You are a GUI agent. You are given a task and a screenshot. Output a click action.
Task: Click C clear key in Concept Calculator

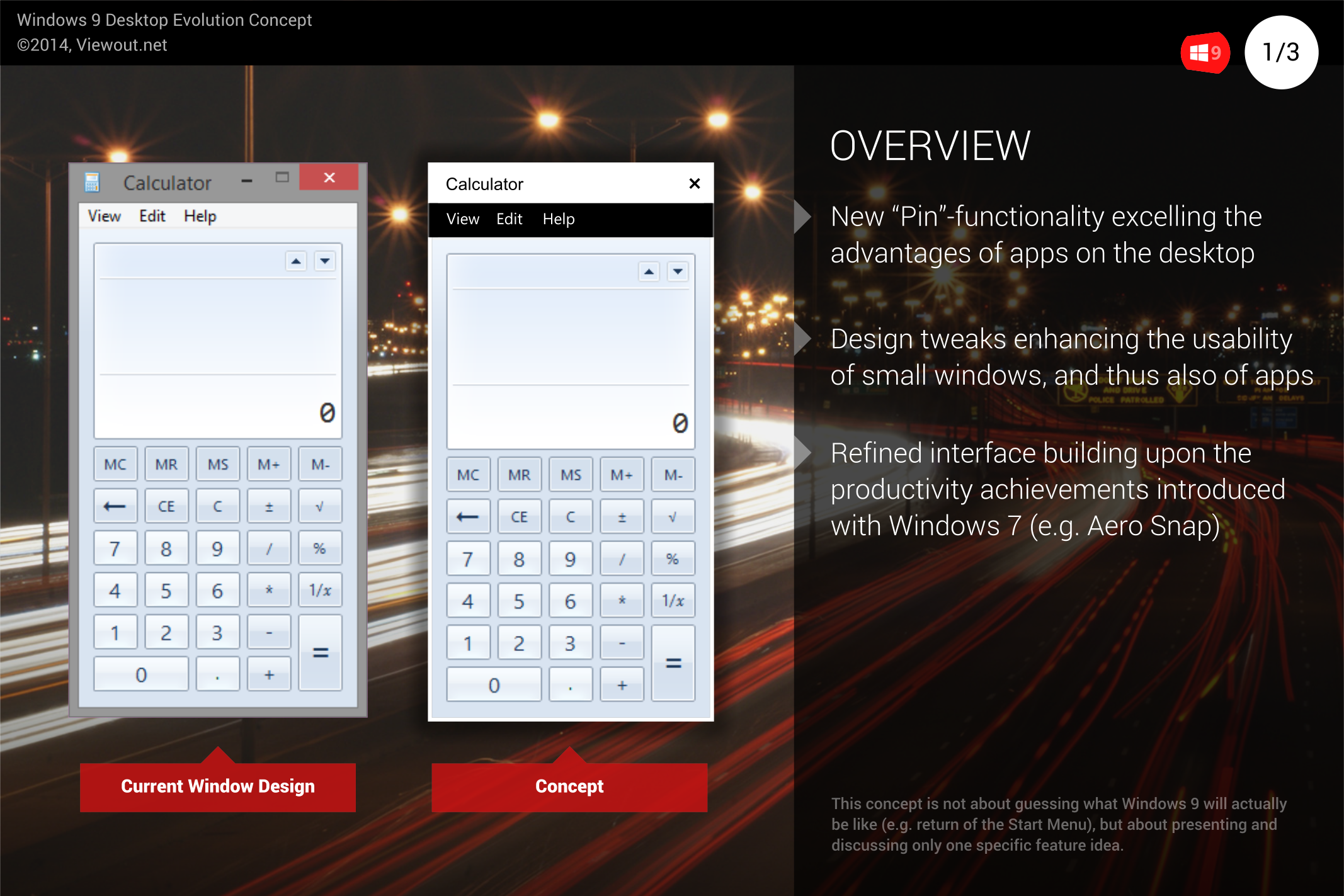(x=571, y=517)
